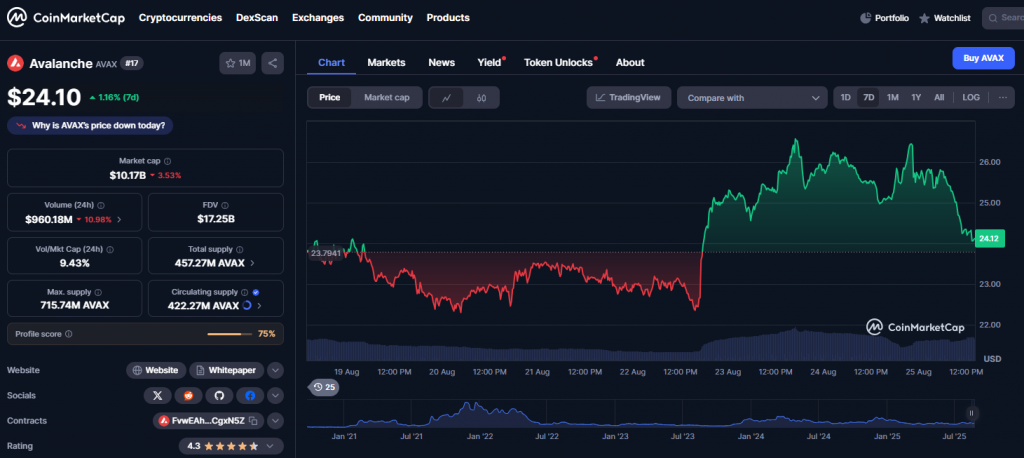
Task: Open the Portfolio pie icon link
Action: coord(884,18)
